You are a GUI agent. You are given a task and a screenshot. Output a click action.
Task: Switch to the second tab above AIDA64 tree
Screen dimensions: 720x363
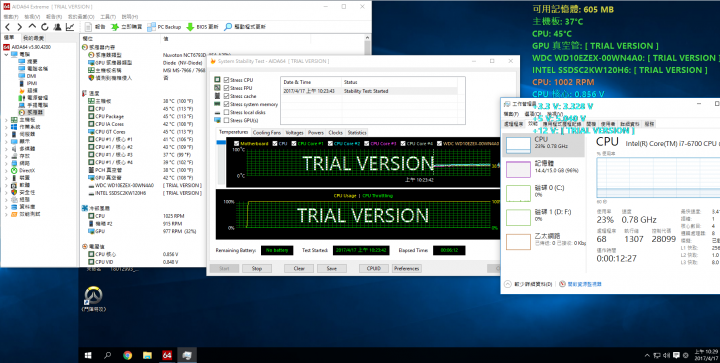point(34,38)
